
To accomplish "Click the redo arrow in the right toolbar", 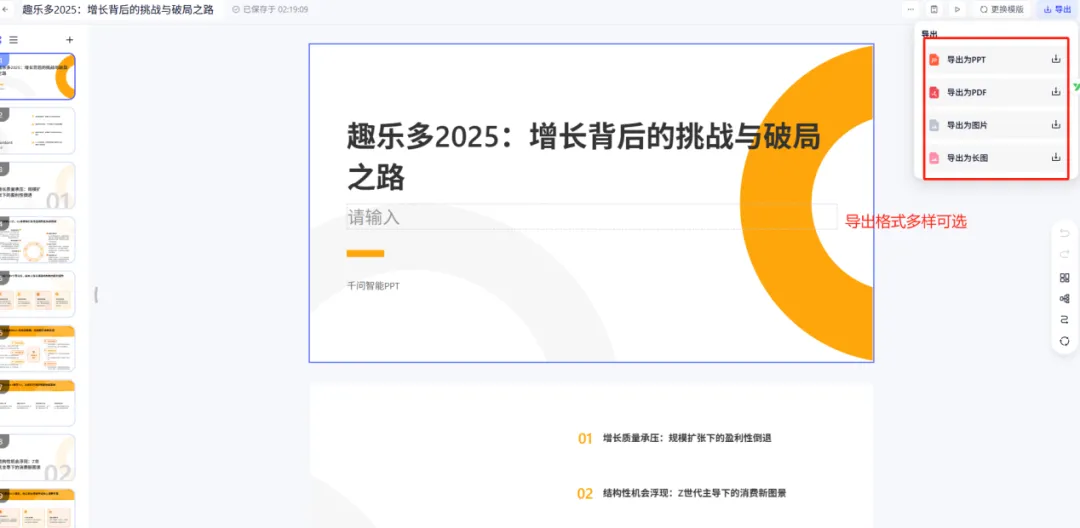I will [1064, 254].
